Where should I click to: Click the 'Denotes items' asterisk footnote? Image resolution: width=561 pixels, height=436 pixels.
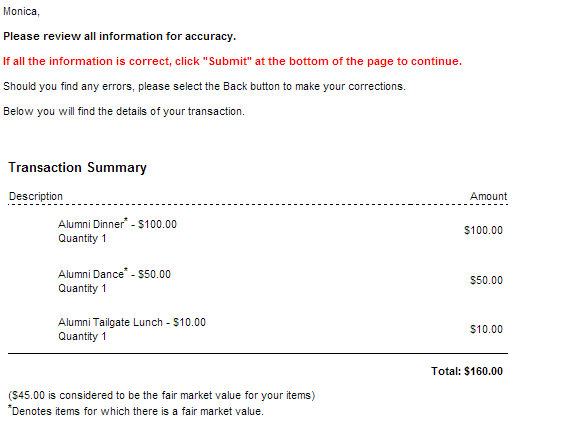point(136,411)
